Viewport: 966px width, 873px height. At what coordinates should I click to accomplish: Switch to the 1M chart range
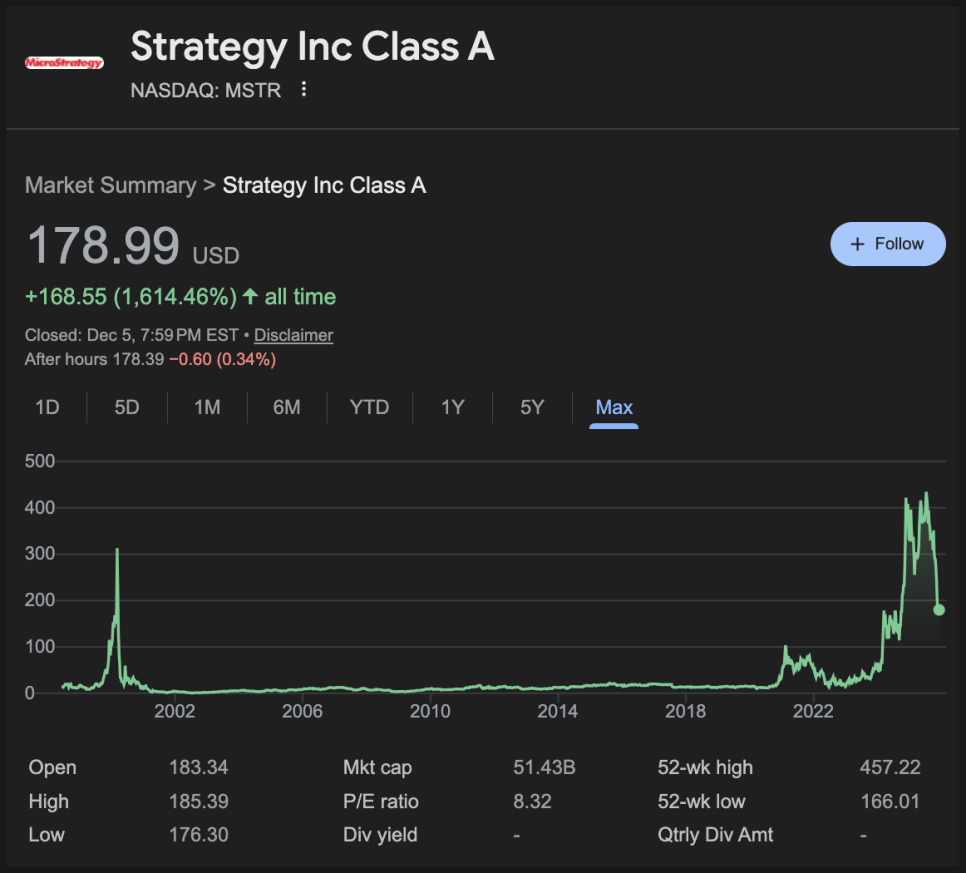coord(207,407)
